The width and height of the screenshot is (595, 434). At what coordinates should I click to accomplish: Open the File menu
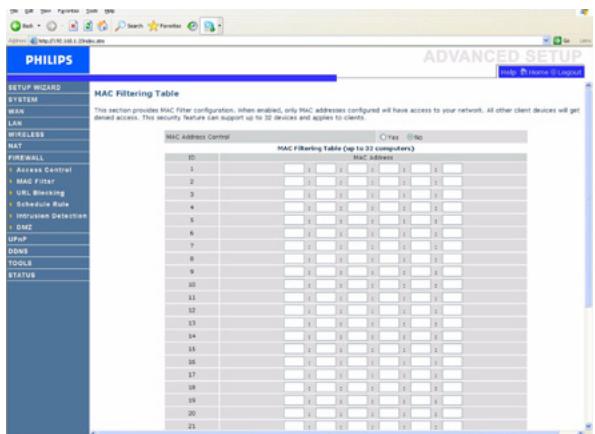coord(14,11)
